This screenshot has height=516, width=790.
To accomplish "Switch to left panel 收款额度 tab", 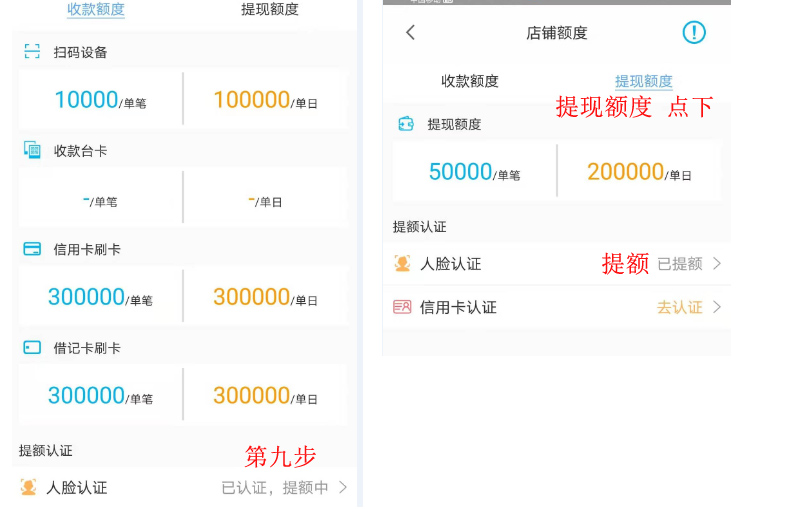I will 96,10.
